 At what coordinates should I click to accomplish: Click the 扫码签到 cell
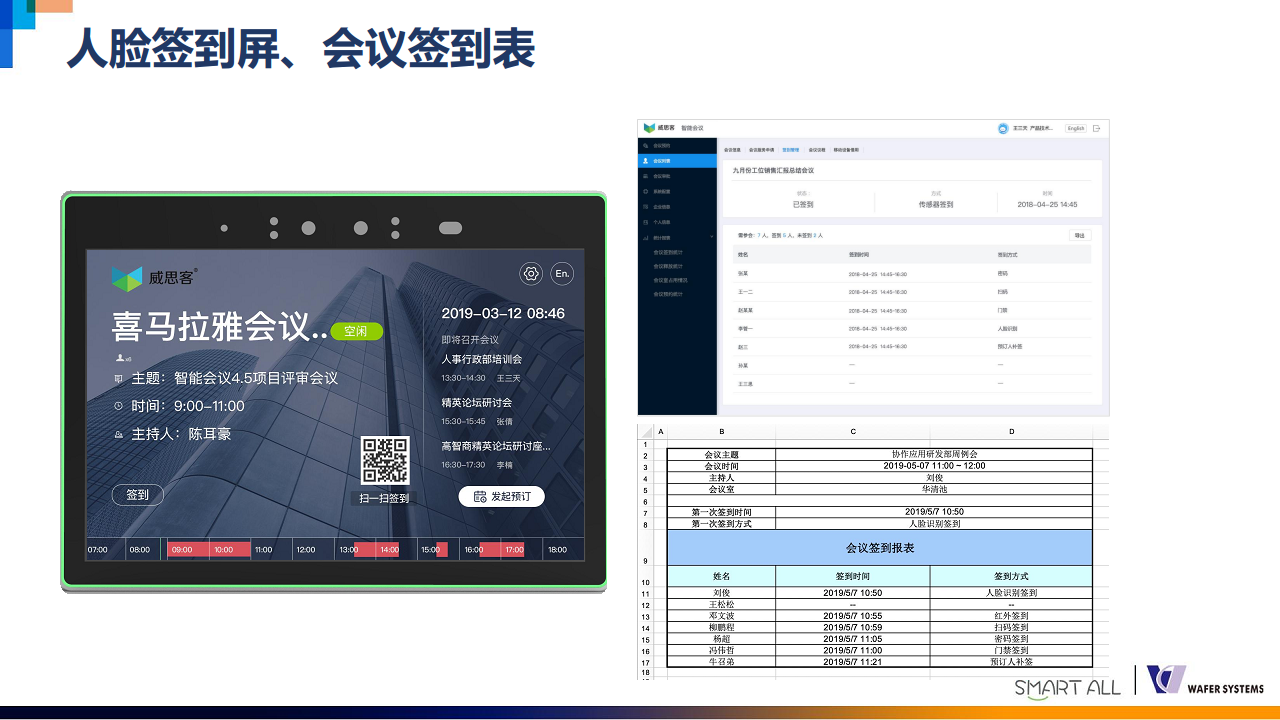tap(1011, 628)
